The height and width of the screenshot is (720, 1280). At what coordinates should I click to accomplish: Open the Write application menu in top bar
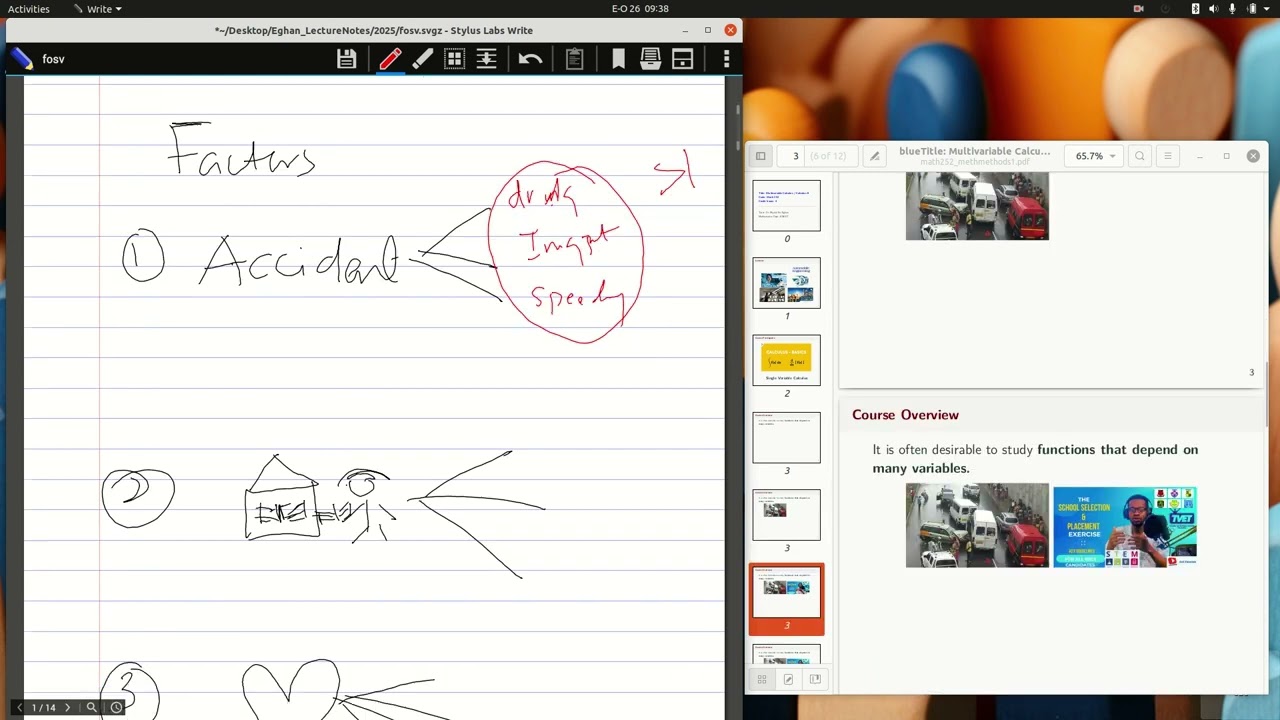(98, 9)
